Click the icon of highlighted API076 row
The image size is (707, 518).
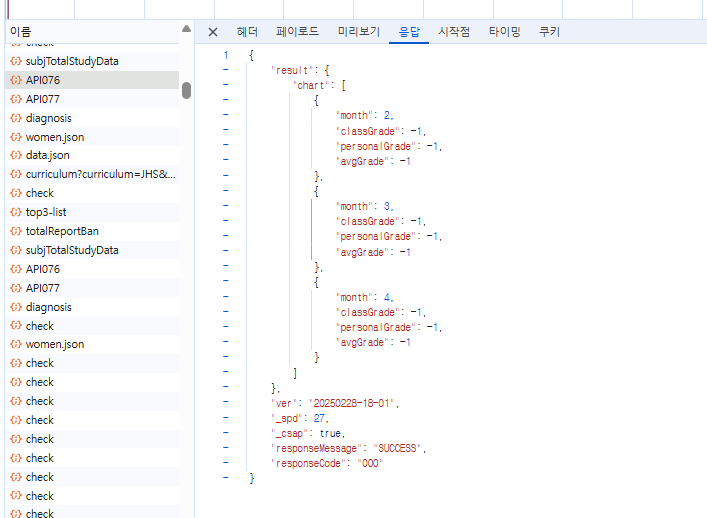pyautogui.click(x=15, y=80)
